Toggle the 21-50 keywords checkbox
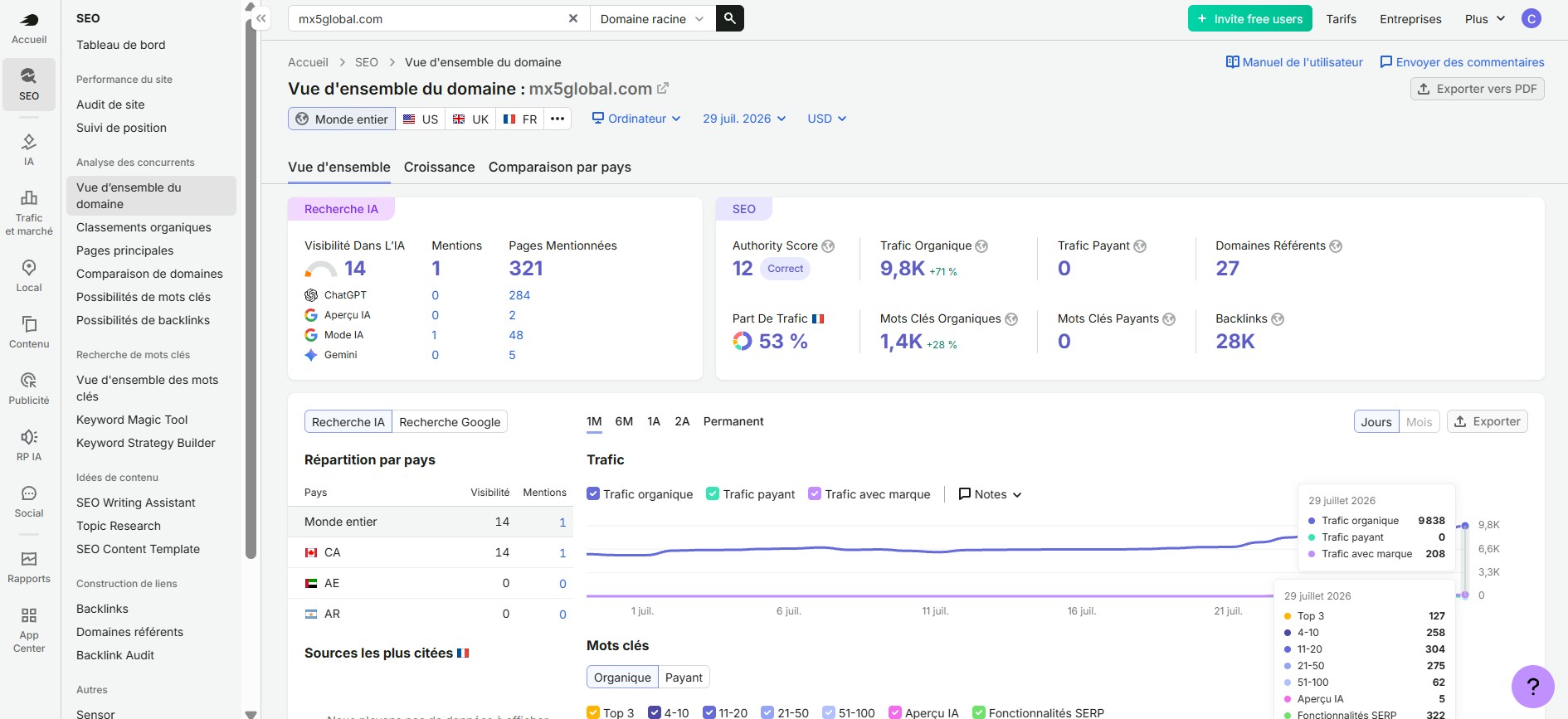 [x=767, y=712]
